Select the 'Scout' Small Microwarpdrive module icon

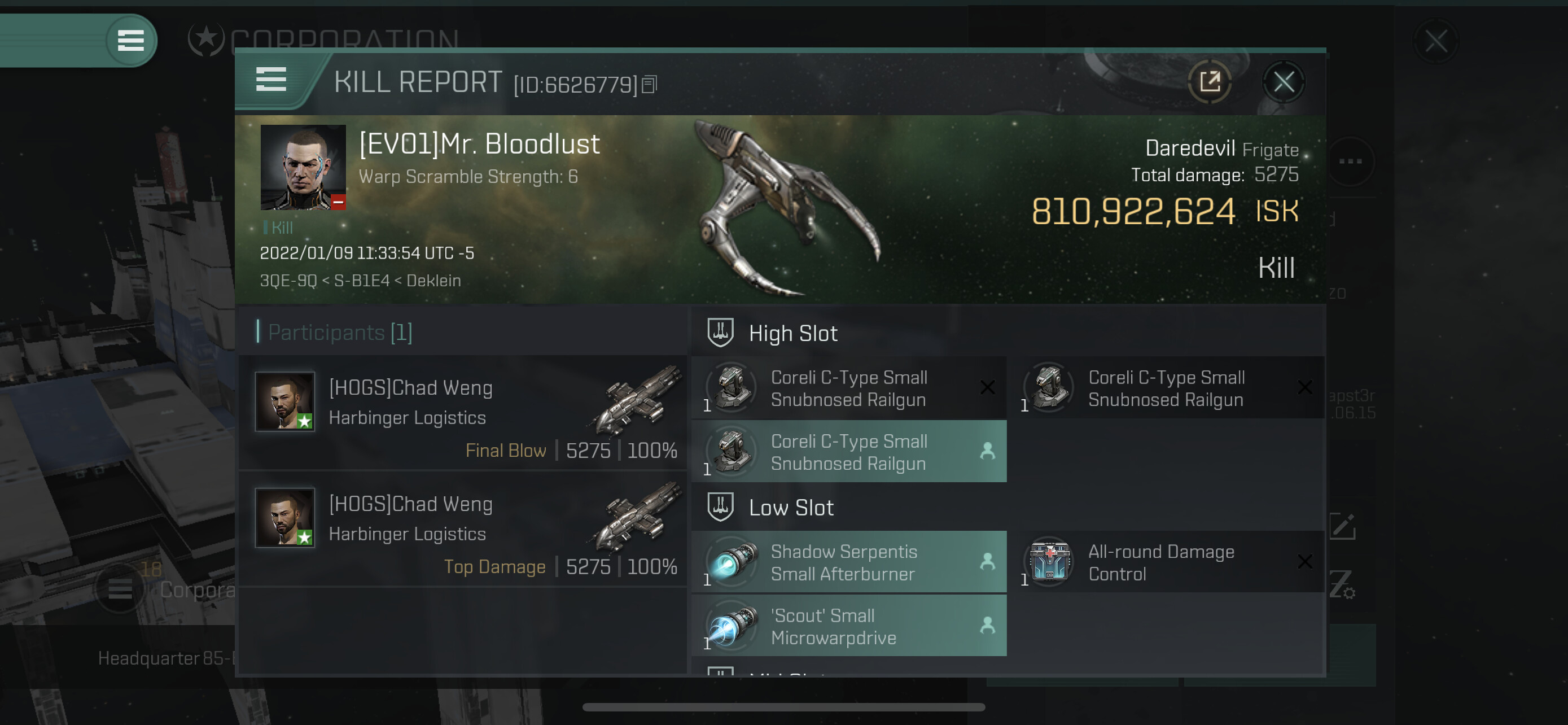tap(733, 625)
